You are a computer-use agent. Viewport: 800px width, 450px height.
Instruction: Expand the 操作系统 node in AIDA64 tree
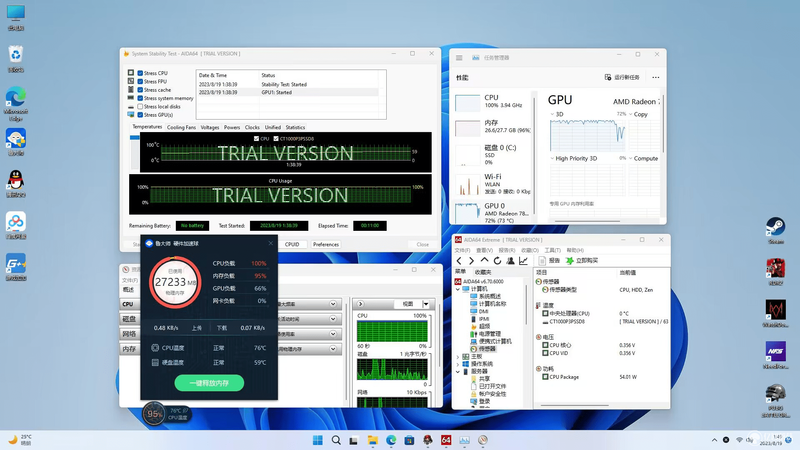(458, 364)
